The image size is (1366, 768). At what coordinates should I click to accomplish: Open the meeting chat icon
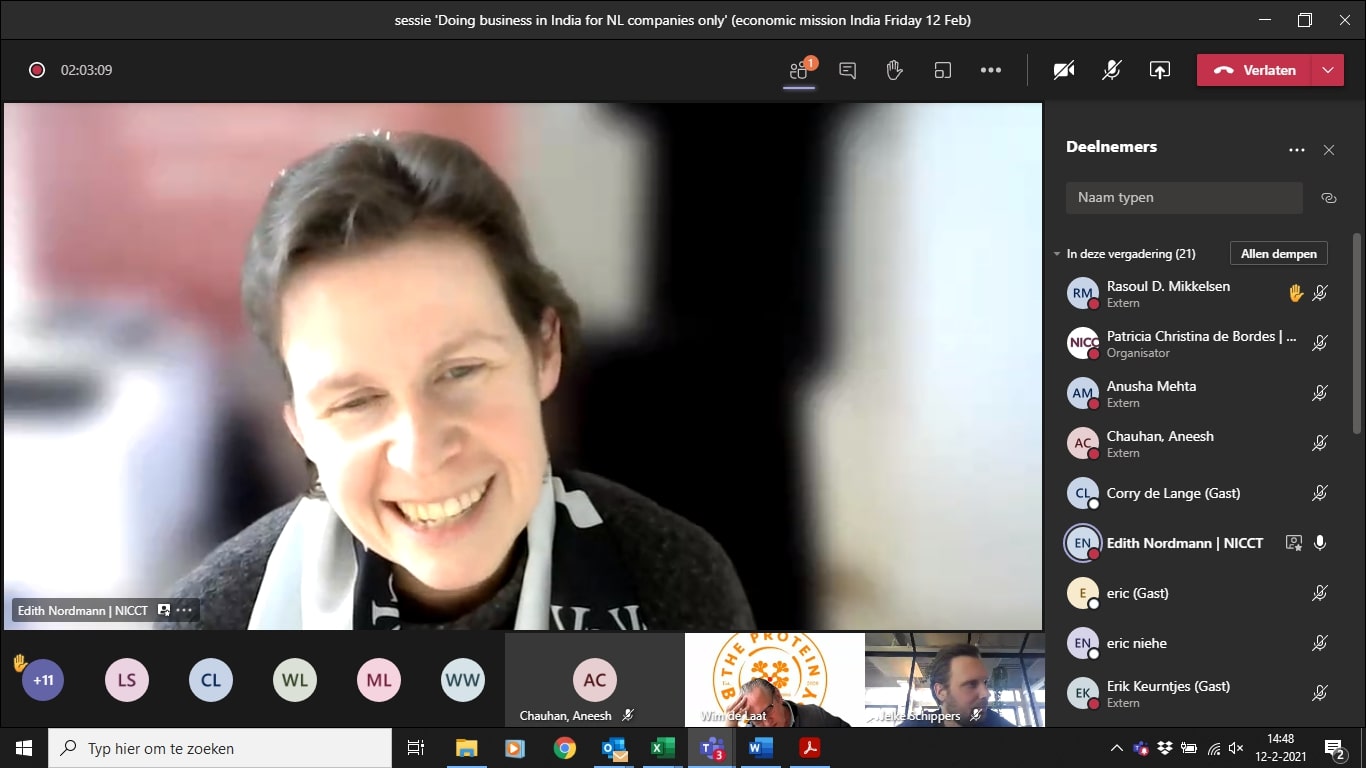coord(847,70)
